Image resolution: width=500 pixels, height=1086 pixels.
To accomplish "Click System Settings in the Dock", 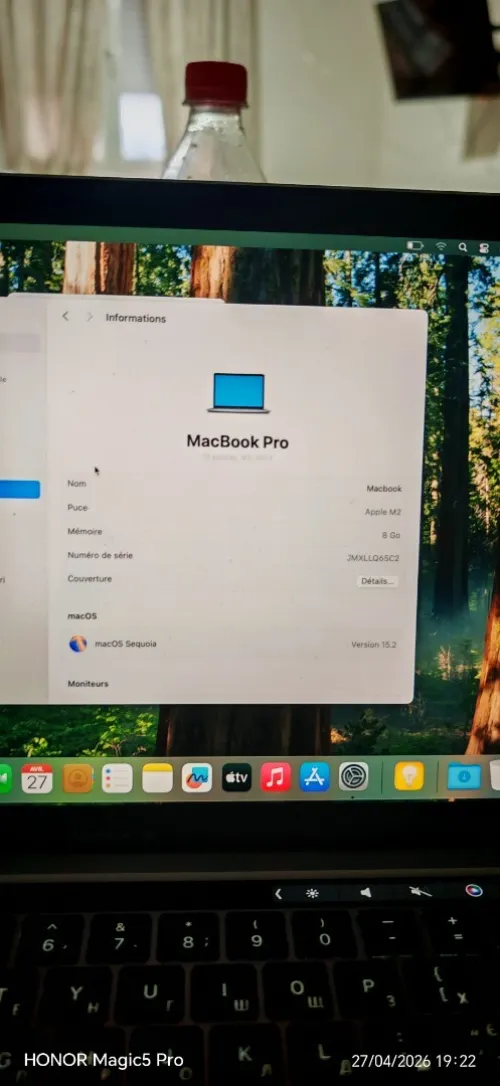I will point(353,776).
